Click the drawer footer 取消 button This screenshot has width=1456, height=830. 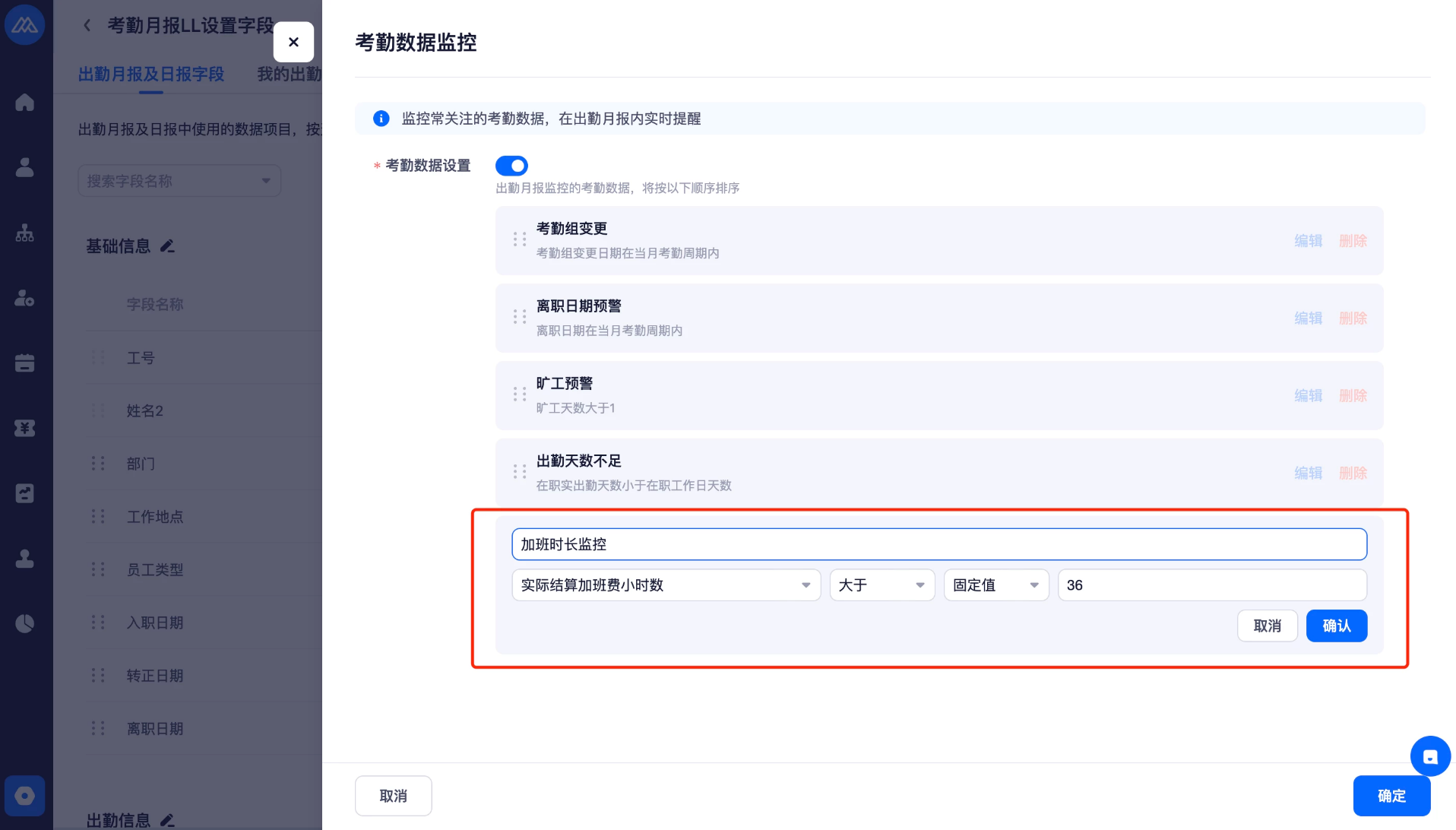point(394,796)
